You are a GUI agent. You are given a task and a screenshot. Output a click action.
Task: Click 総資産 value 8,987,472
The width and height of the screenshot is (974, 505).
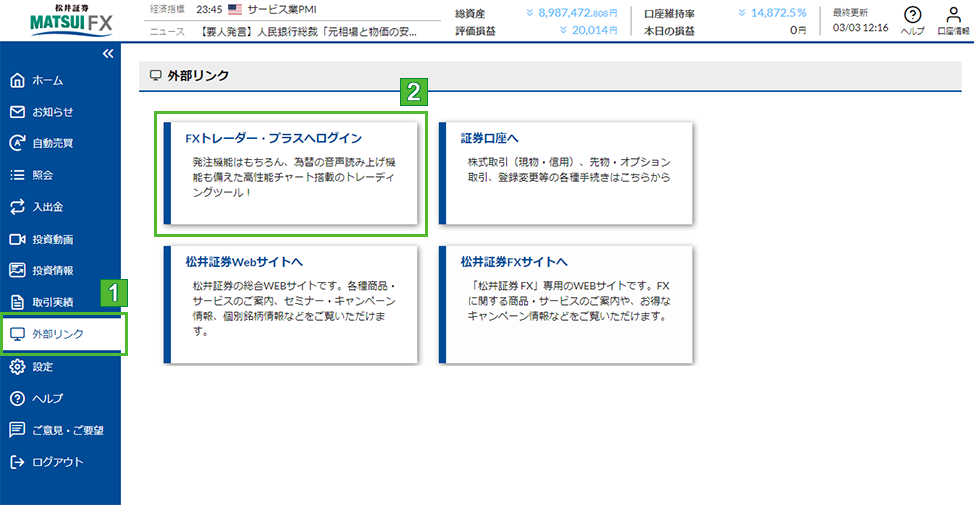click(578, 13)
